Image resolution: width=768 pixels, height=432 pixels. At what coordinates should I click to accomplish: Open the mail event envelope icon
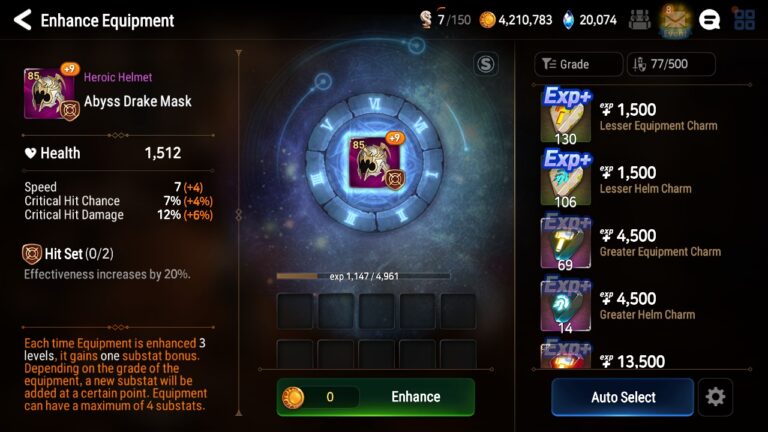pyautogui.click(x=675, y=21)
